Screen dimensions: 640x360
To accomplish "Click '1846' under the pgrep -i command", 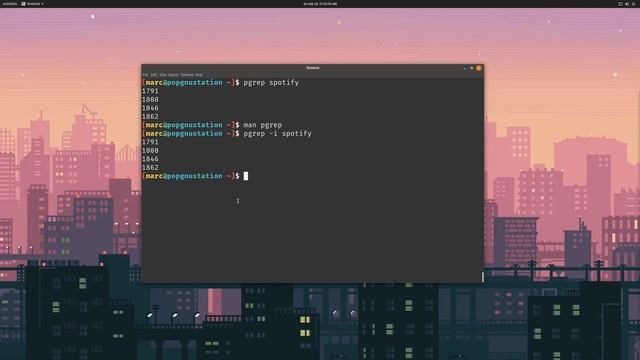I will [150, 159].
